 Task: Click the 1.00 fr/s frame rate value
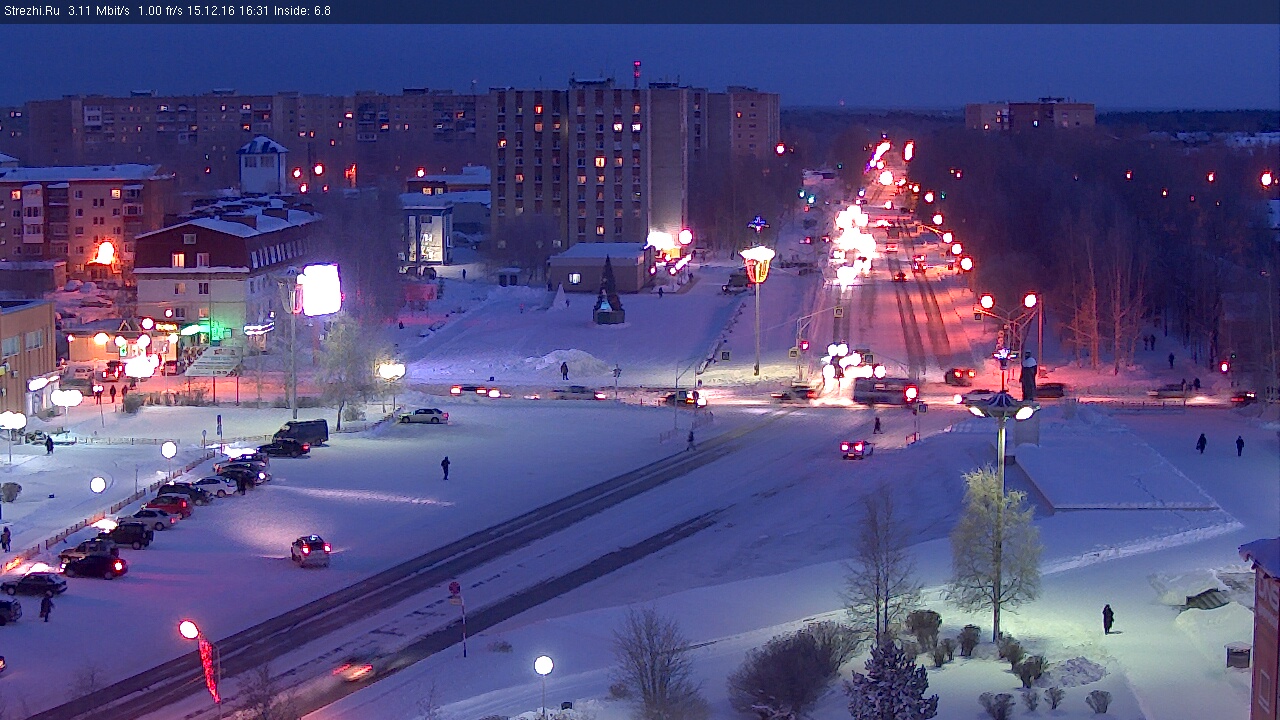[162, 11]
